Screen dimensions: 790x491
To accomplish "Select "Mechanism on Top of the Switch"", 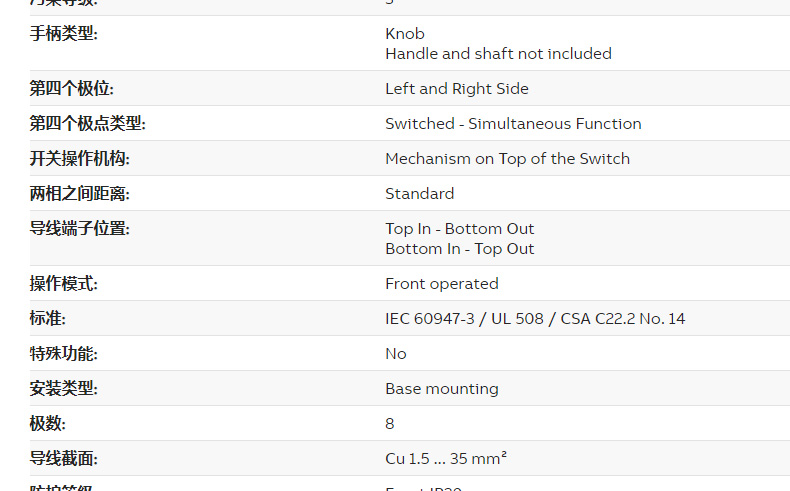I will 507,159.
